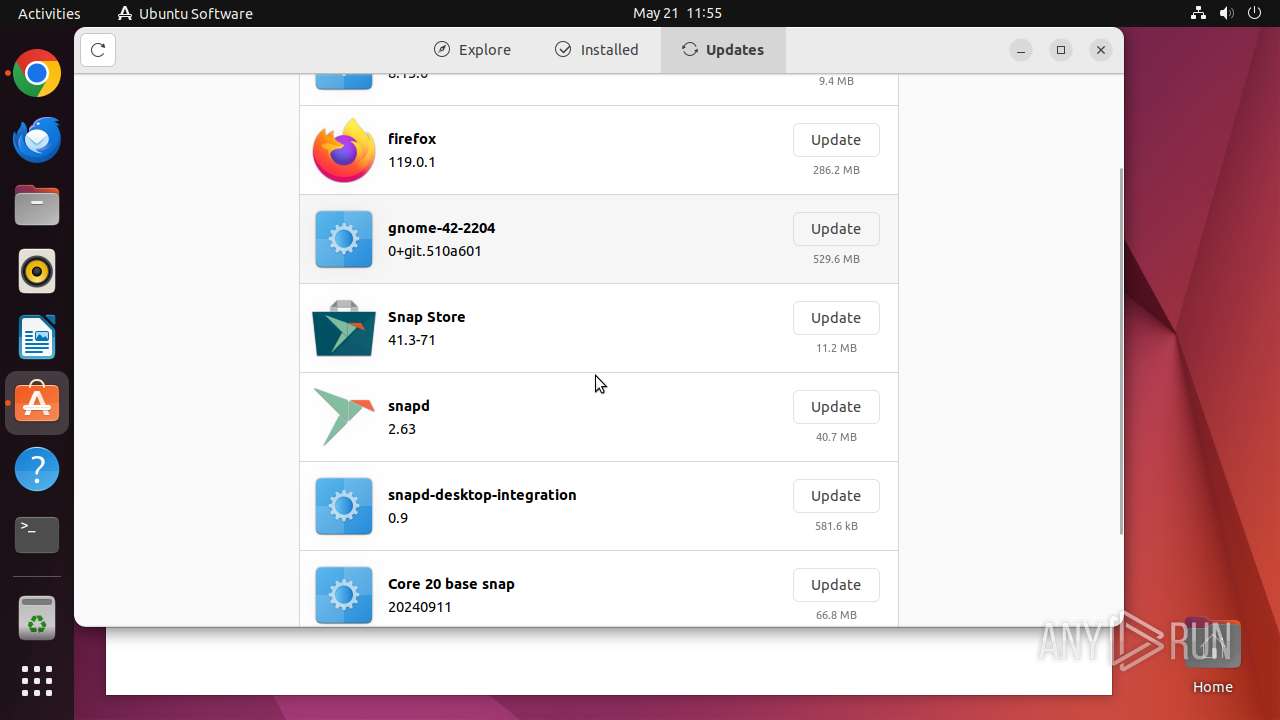Screen dimensions: 1280x720
Task: Click the gnome-42-2204 gear icon
Action: tap(344, 239)
